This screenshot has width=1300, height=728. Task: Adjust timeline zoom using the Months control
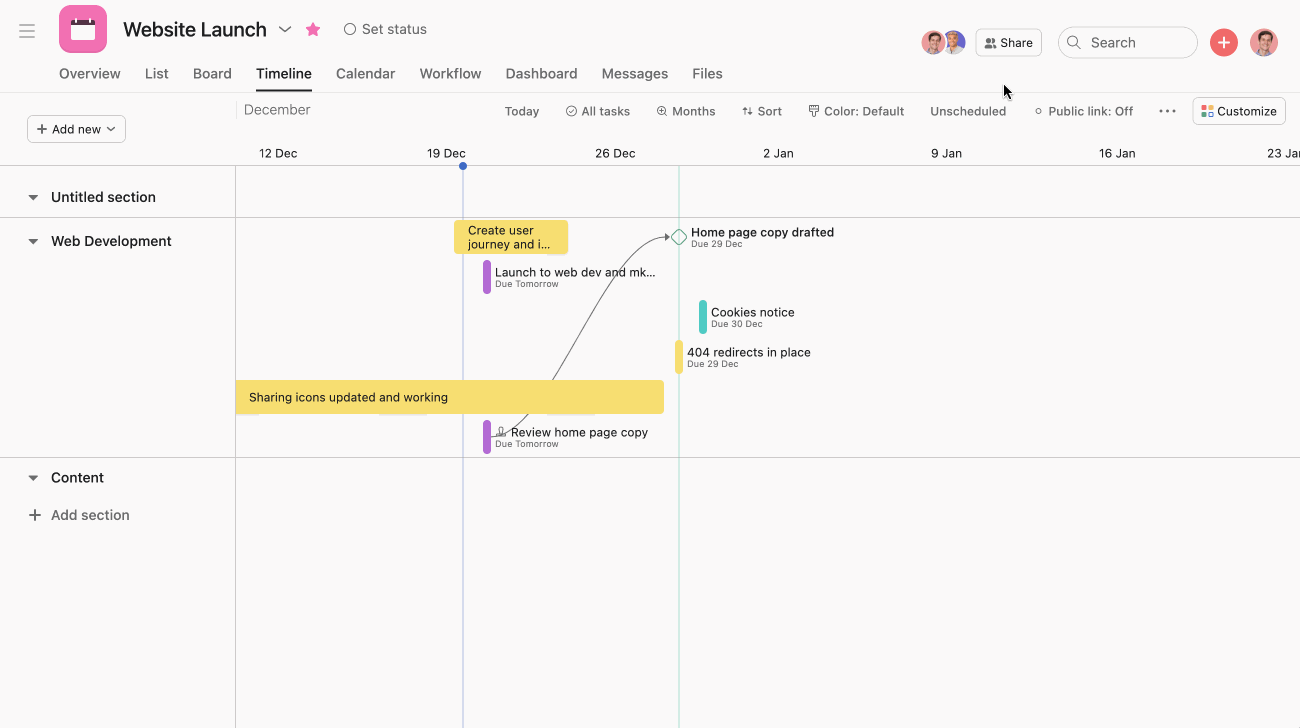point(685,111)
